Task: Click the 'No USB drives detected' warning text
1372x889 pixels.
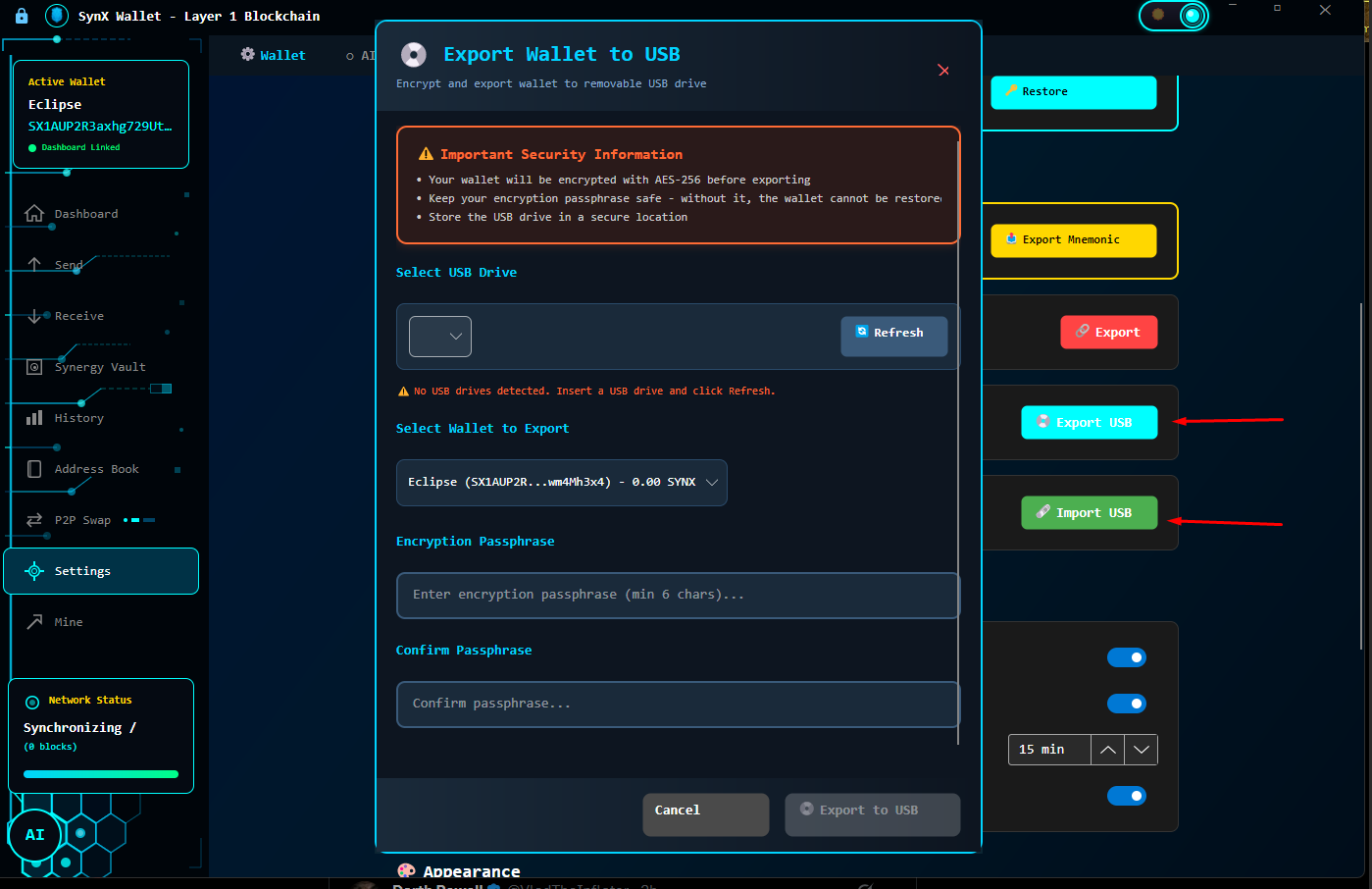Action: 594,392
